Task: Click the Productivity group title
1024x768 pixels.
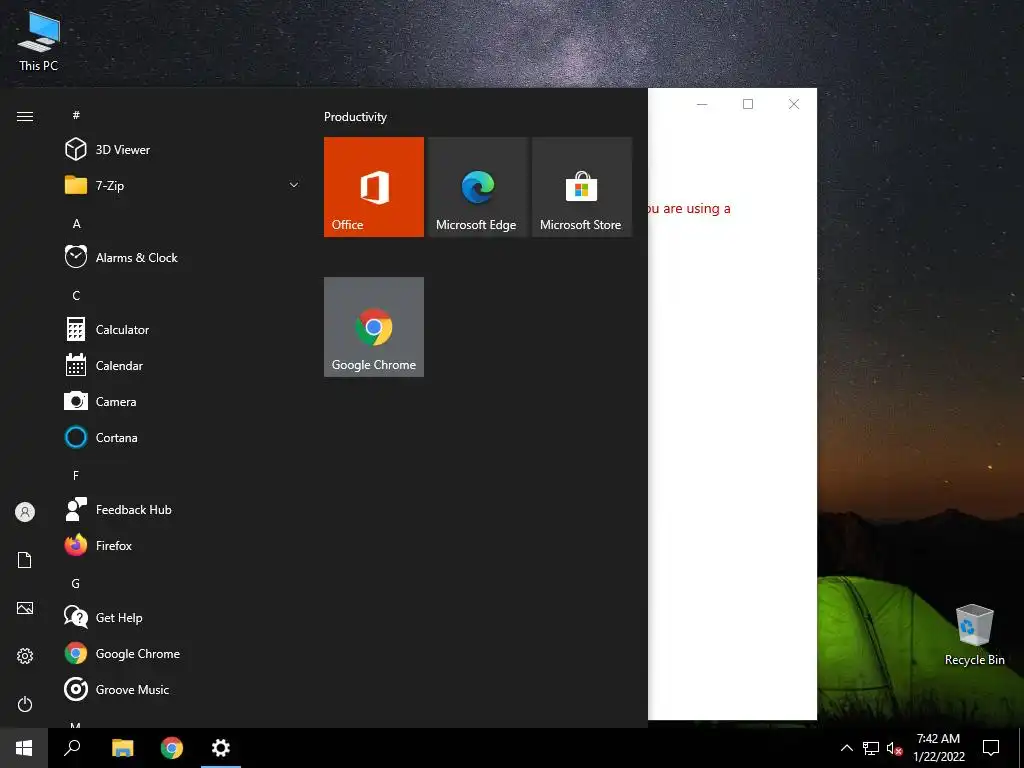Action: coord(355,117)
